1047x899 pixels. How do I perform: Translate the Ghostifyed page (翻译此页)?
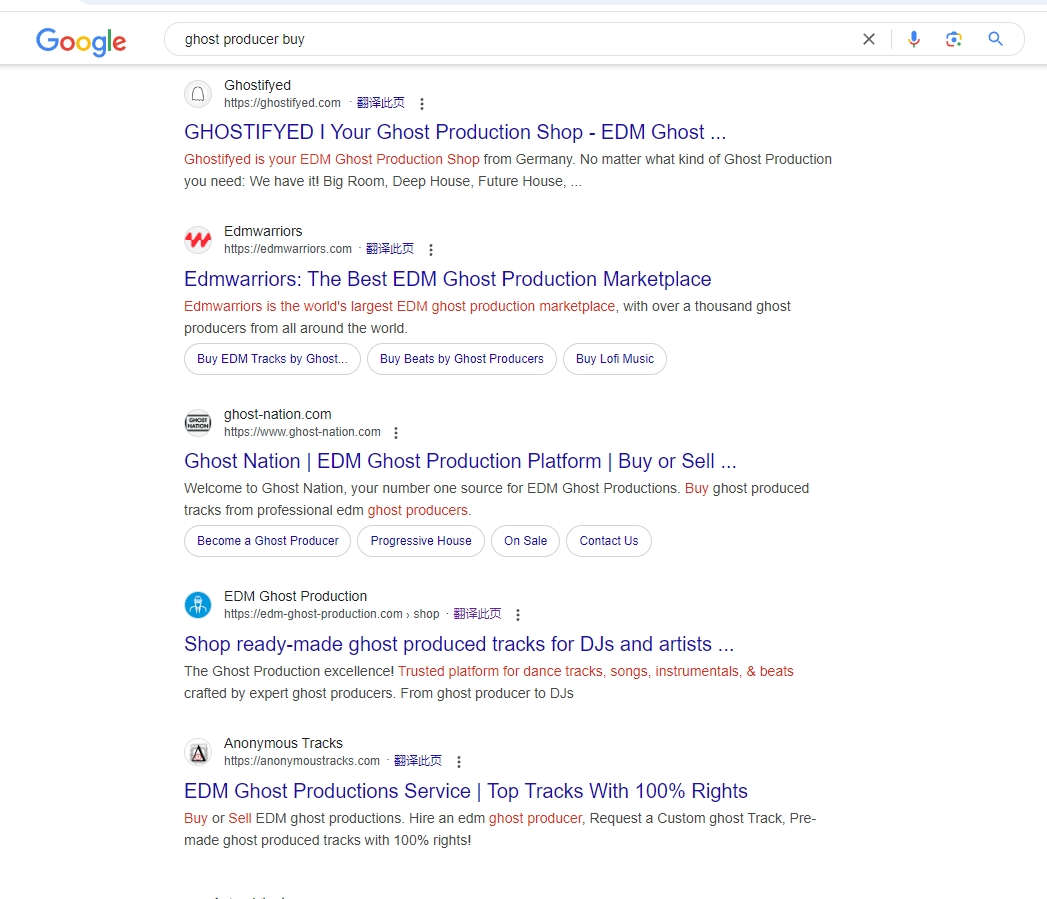[381, 103]
